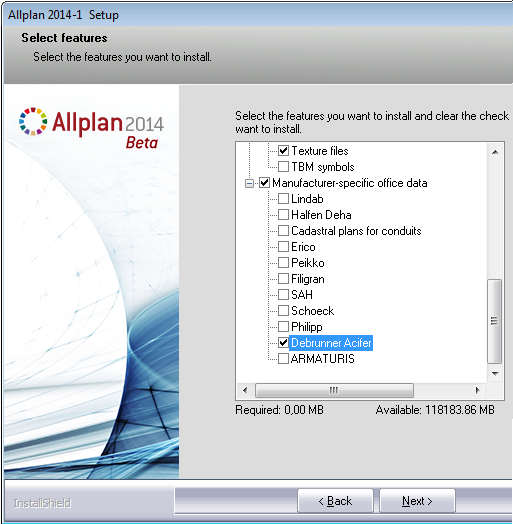This screenshot has width=513, height=524.
Task: Click the vertical scrollbar down arrow
Action: click(495, 374)
